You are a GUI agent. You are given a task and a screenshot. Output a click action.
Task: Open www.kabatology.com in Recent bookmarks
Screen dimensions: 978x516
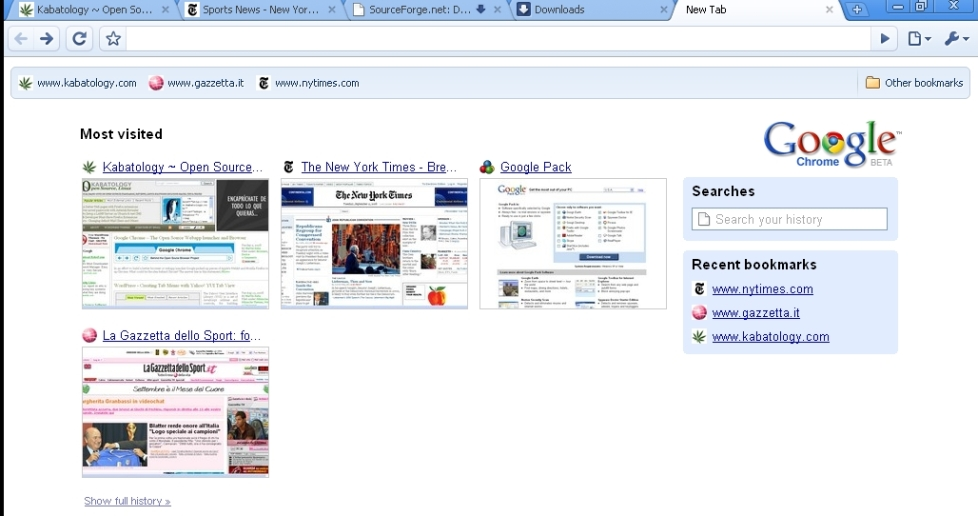(x=770, y=336)
